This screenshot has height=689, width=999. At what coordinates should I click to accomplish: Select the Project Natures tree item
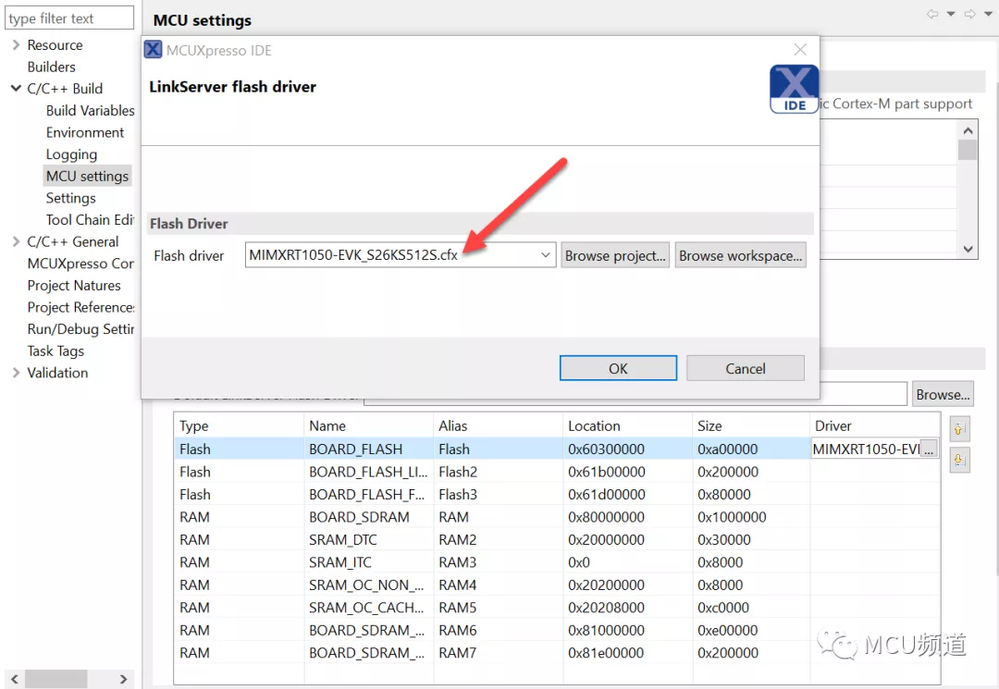coord(74,286)
